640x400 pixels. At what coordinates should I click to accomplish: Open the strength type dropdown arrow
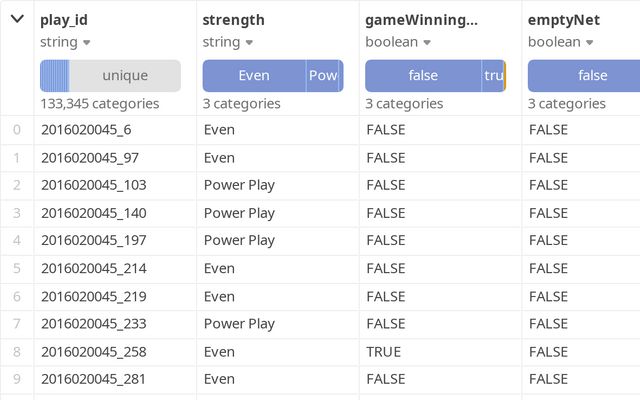(x=249, y=43)
